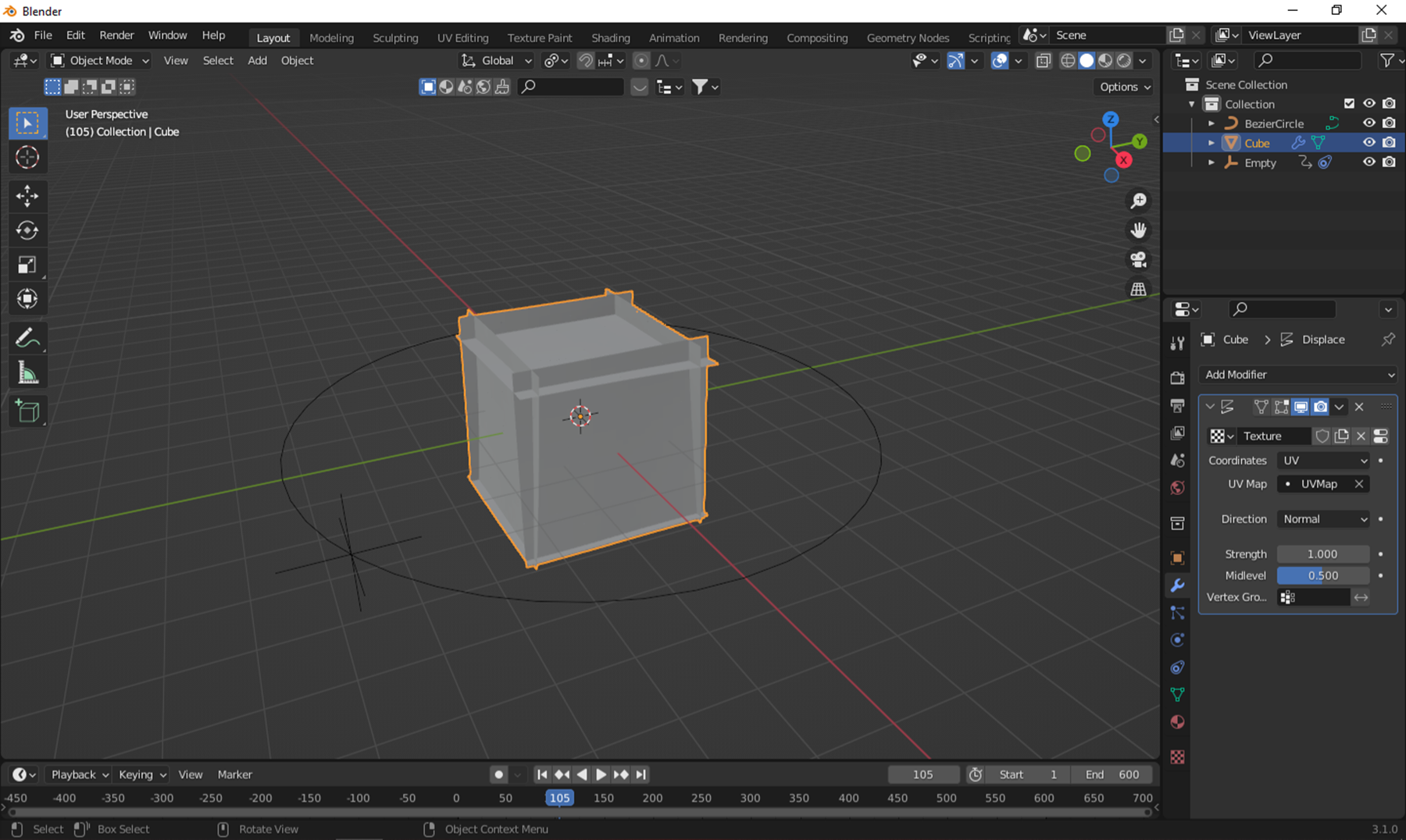
Task: Activate the Move tool
Action: click(27, 195)
